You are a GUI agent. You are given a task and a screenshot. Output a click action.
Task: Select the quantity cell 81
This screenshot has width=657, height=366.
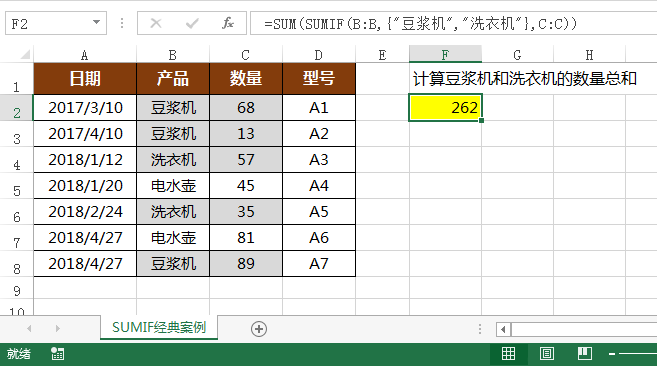tap(246, 238)
